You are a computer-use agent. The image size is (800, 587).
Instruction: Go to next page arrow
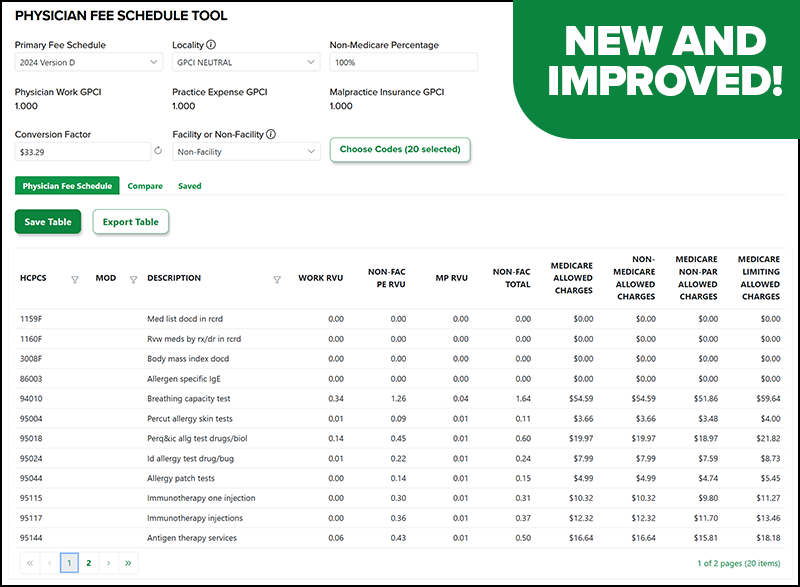(108, 563)
